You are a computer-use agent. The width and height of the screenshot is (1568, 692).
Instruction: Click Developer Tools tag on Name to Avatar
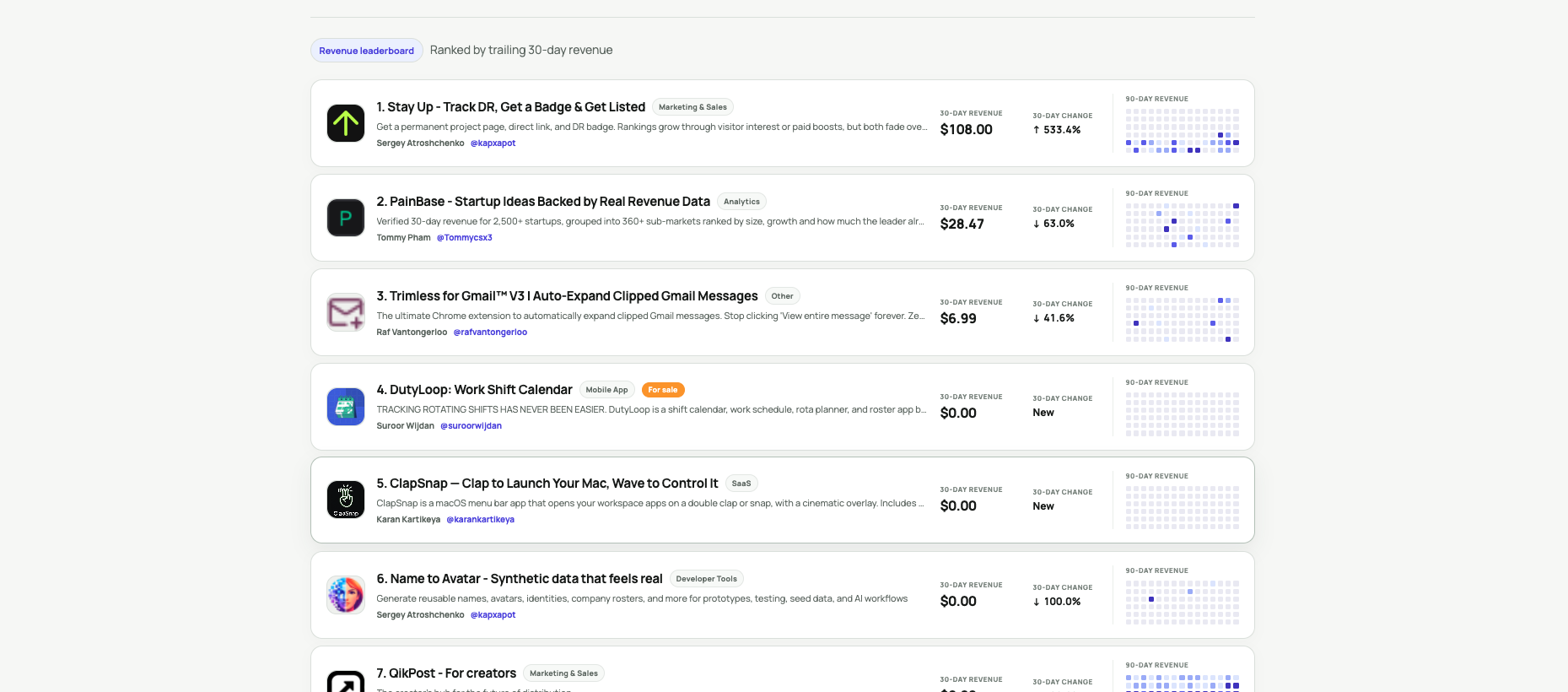(706, 579)
